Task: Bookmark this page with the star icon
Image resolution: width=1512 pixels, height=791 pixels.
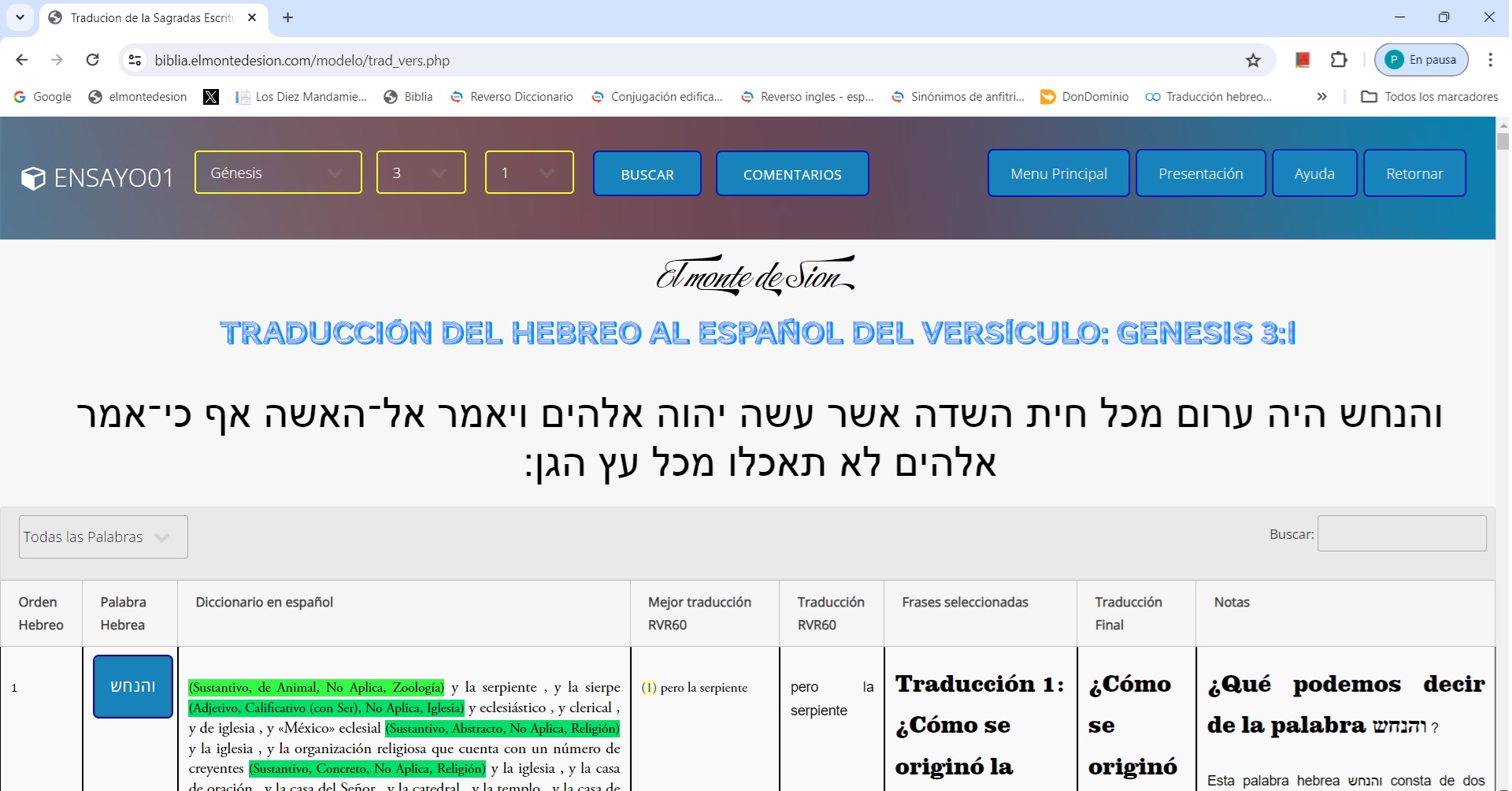Action: tap(1253, 60)
